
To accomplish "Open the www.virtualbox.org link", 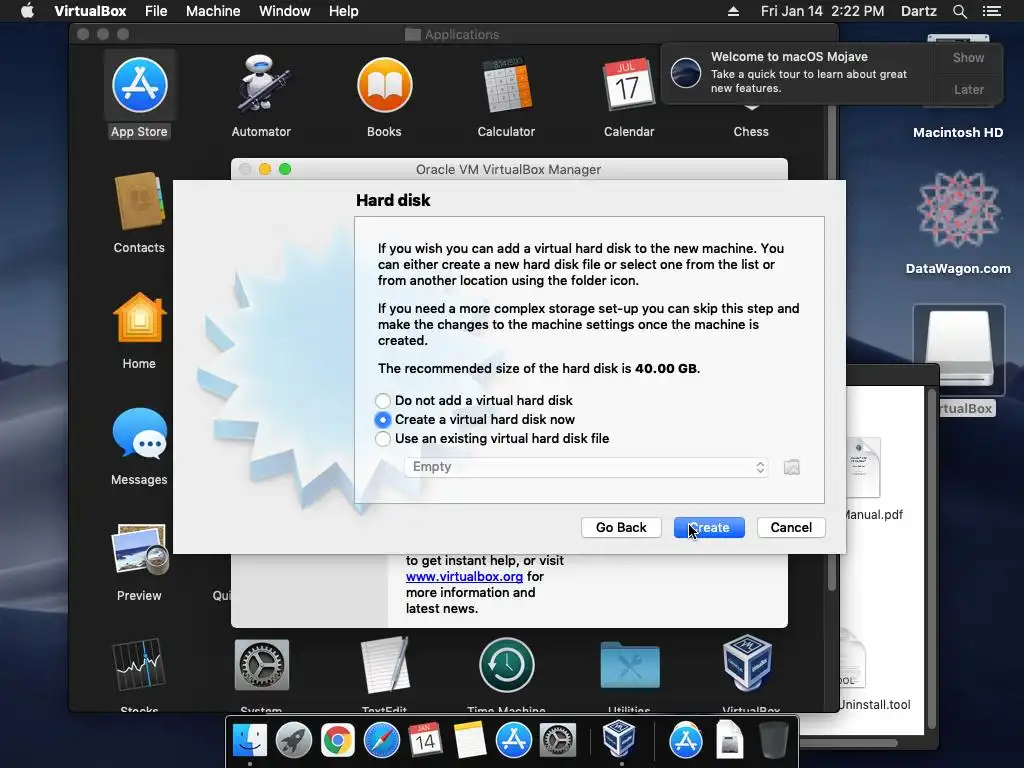I will tap(464, 577).
